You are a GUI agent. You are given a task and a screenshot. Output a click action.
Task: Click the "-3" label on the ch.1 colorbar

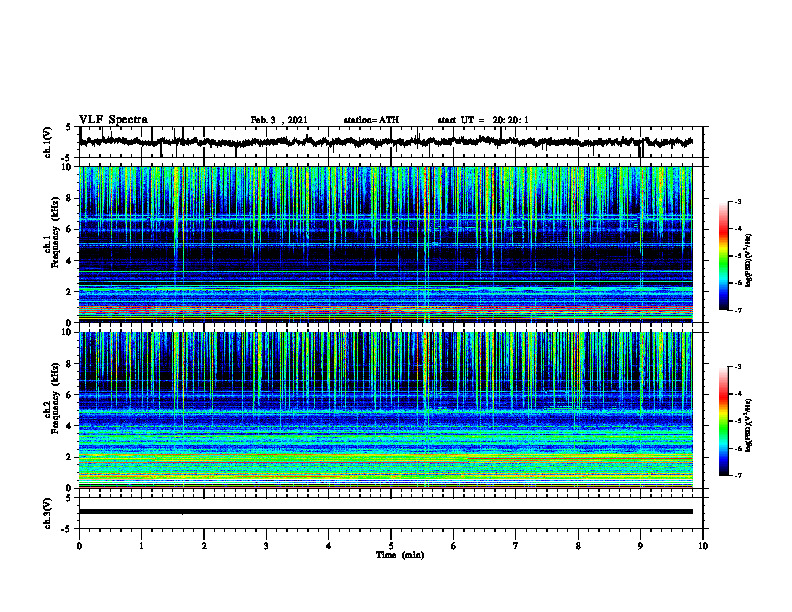[738, 202]
